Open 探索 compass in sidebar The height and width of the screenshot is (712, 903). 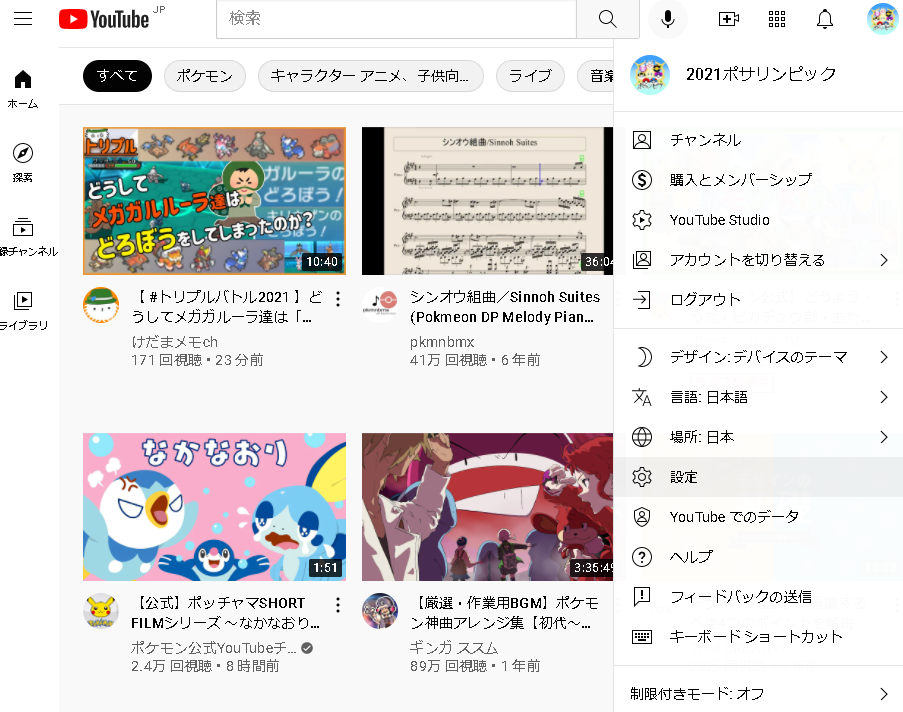[23, 162]
